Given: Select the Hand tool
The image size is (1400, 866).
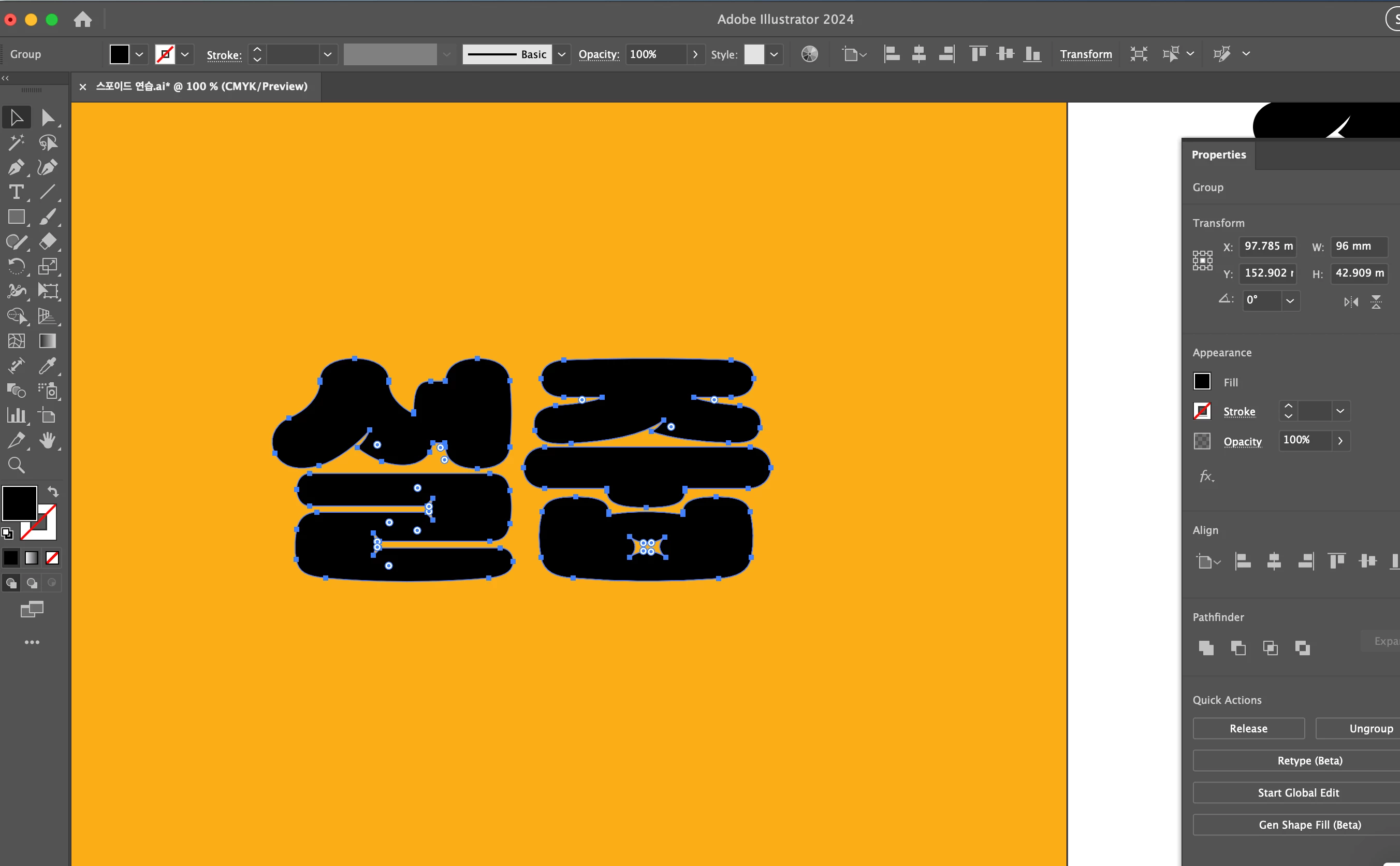Looking at the screenshot, I should pyautogui.click(x=48, y=440).
